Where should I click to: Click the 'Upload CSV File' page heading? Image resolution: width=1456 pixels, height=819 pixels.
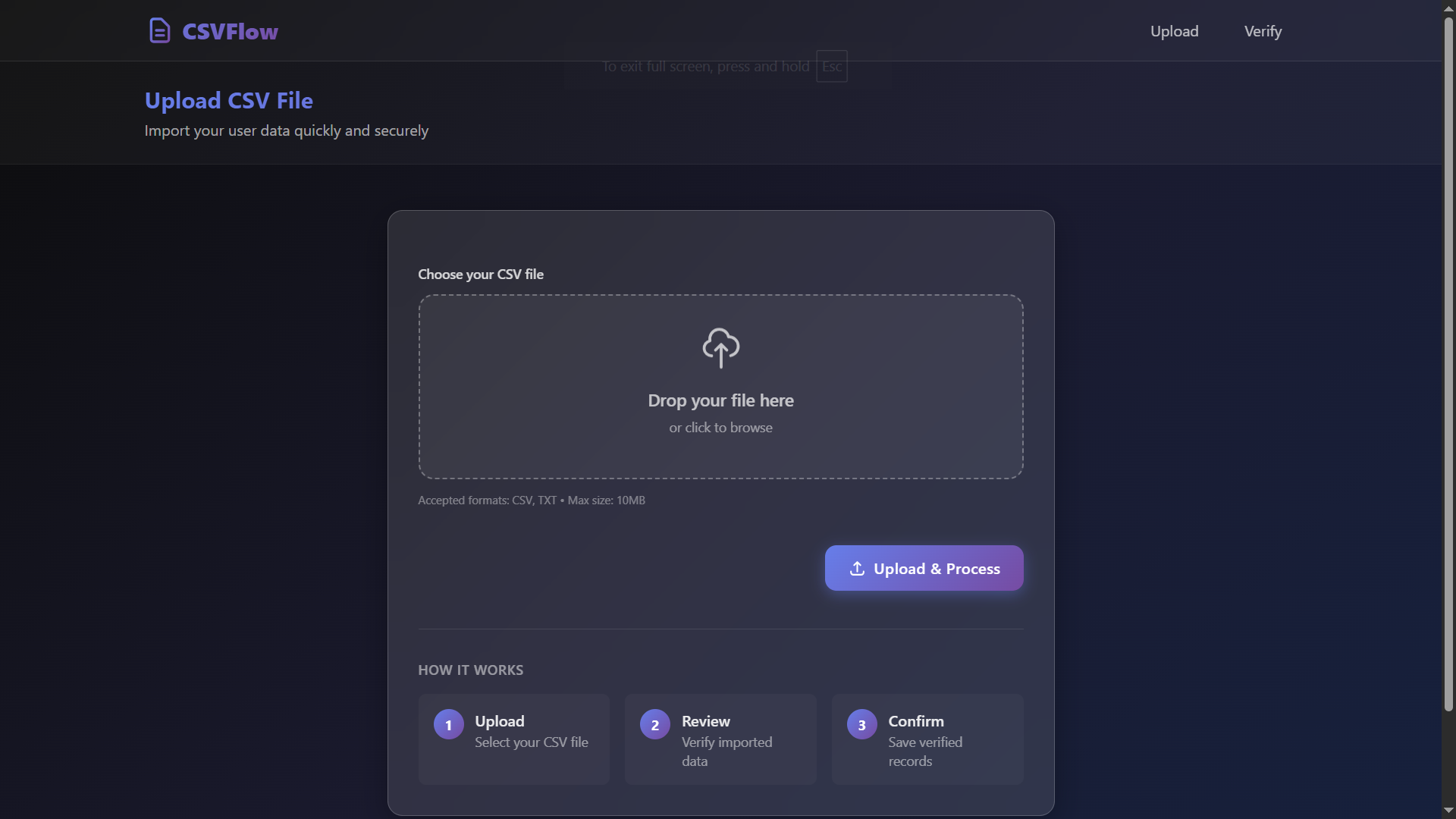[x=229, y=100]
